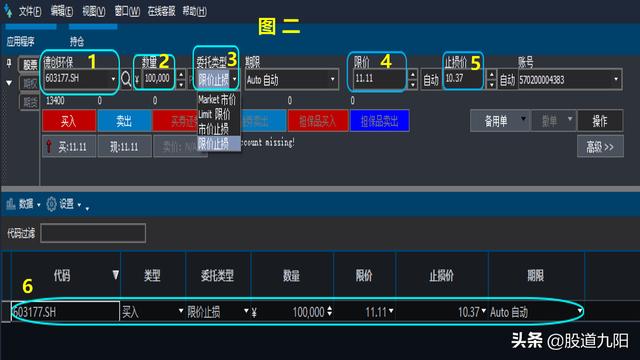The height and width of the screenshot is (360, 640).
Task: Open the 账号 dropdown 570200004383
Action: coord(570,80)
